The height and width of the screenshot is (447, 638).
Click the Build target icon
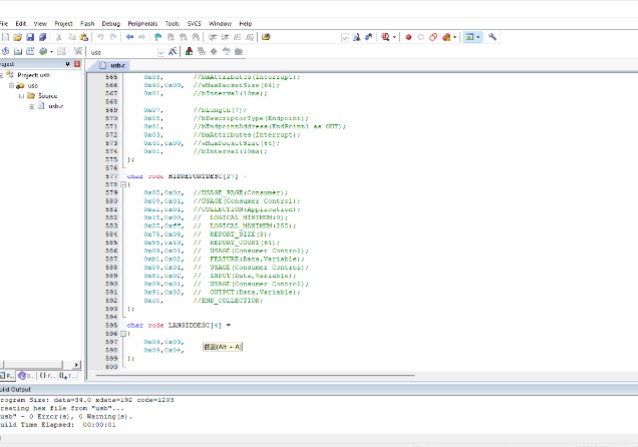[x=18, y=51]
